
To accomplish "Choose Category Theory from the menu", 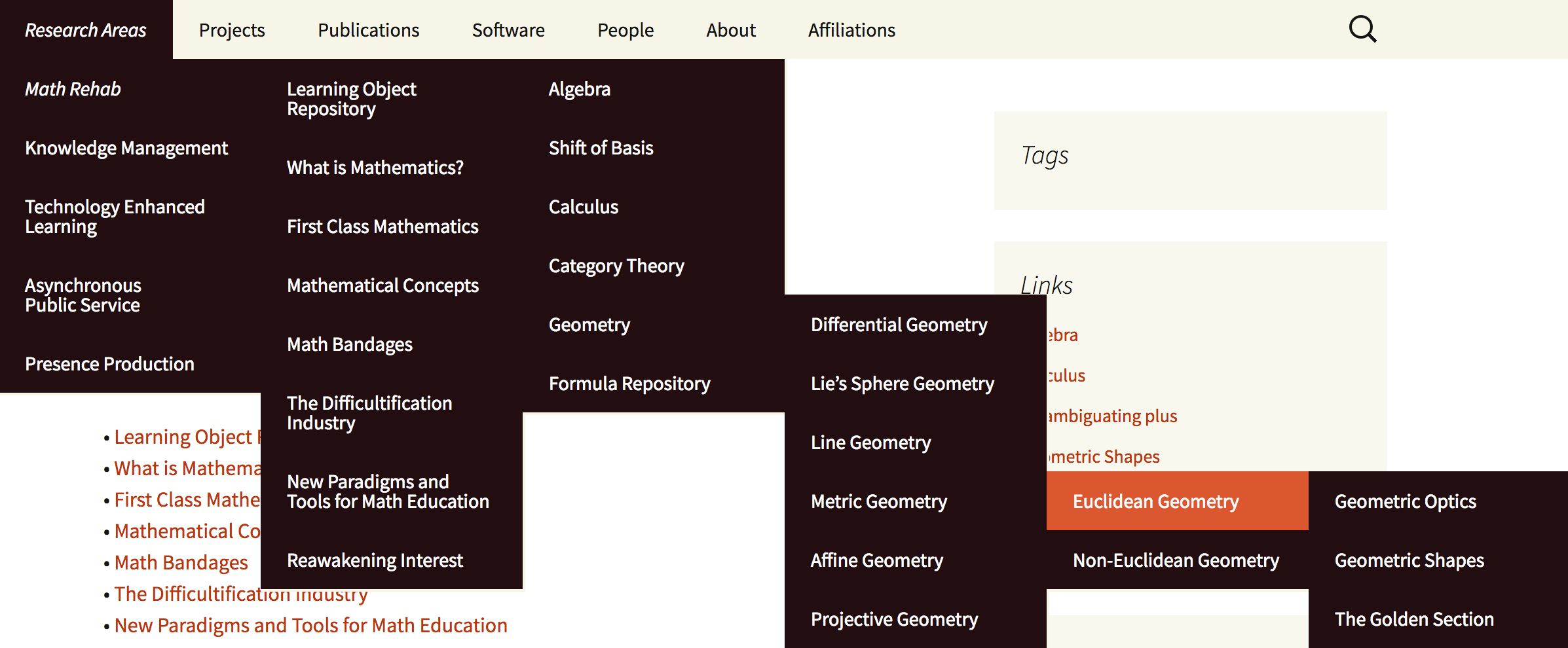I will tap(616, 266).
